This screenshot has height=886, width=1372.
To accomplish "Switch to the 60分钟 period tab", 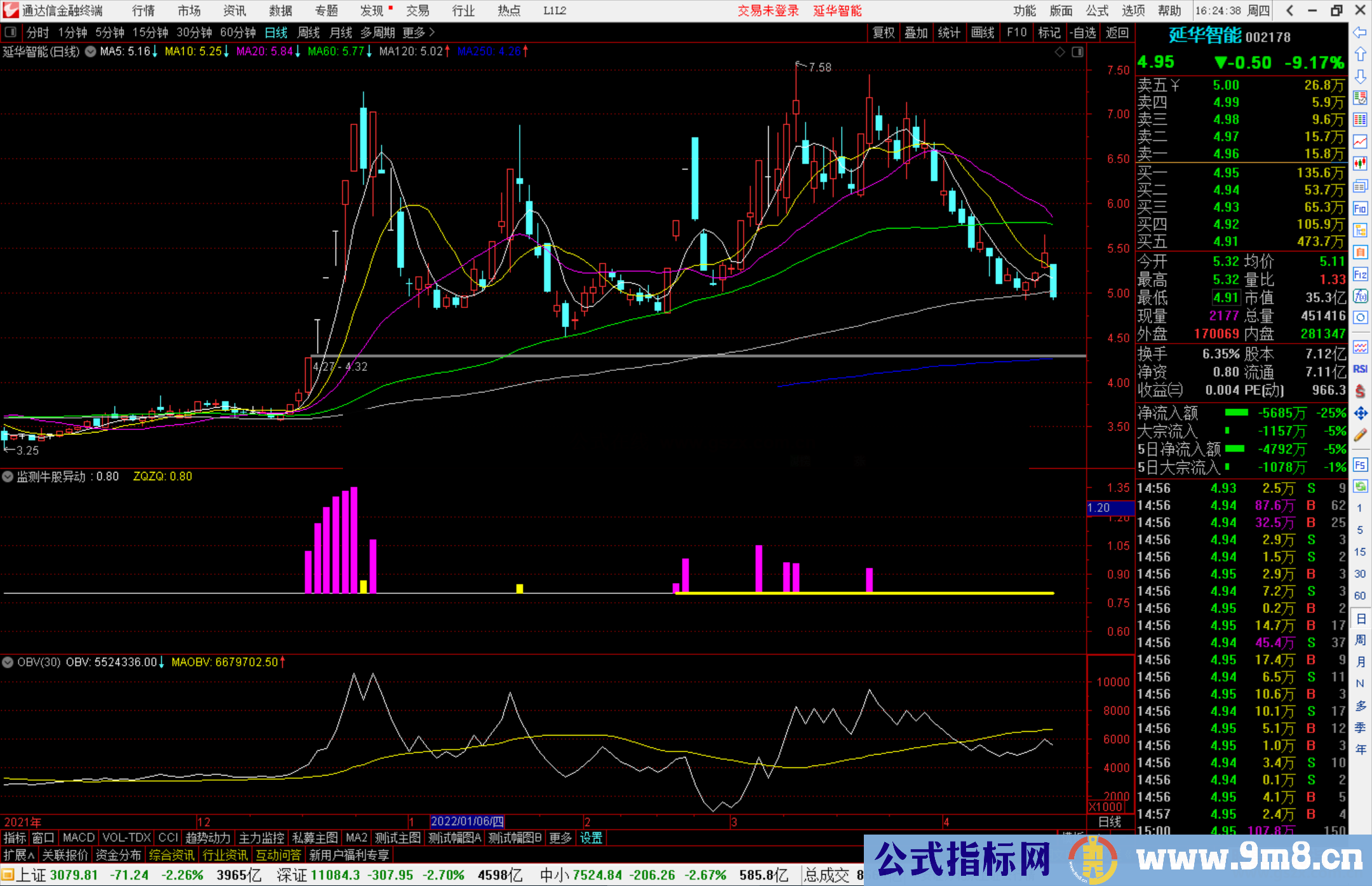I will [x=238, y=32].
